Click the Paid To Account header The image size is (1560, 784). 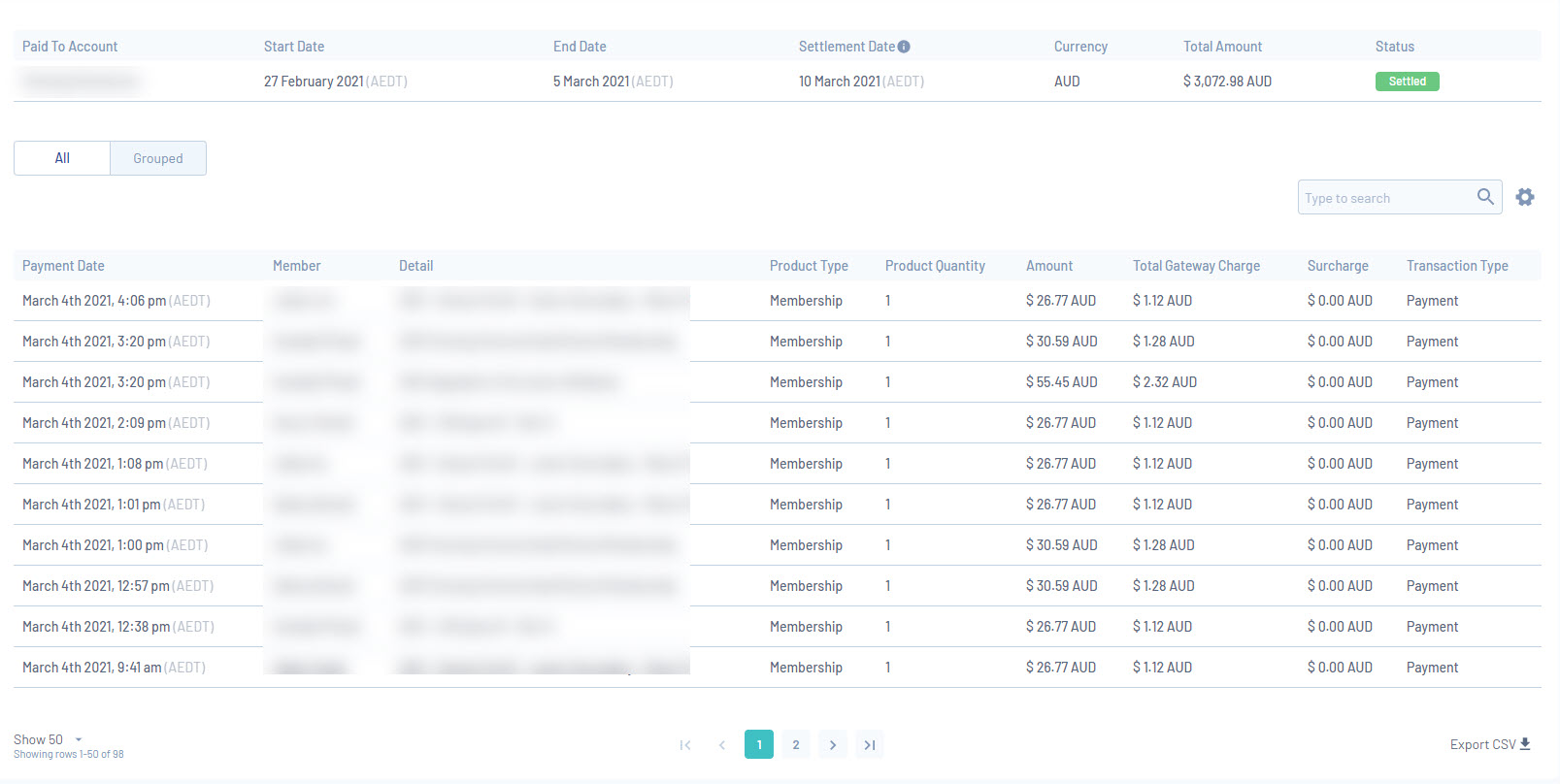70,47
